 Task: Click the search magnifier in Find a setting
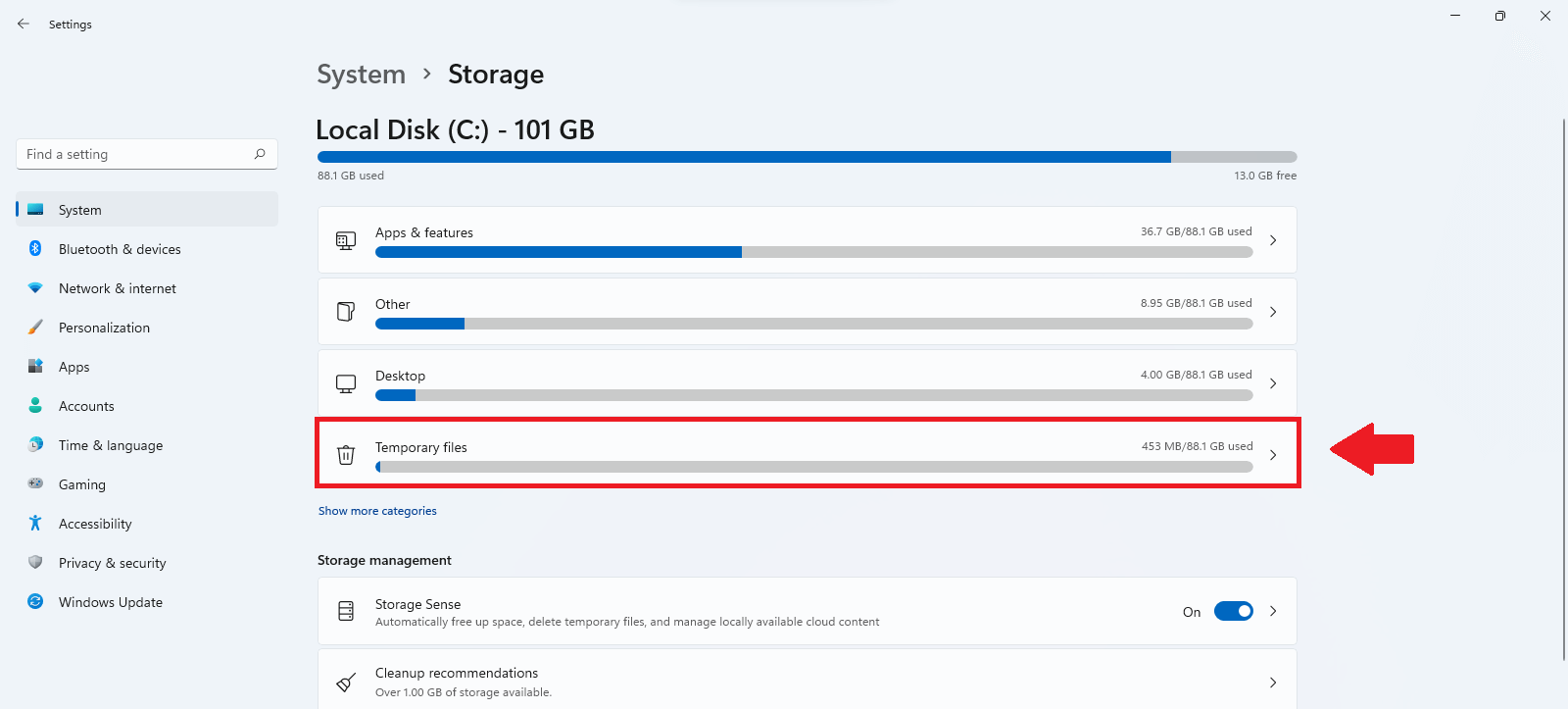click(x=260, y=154)
